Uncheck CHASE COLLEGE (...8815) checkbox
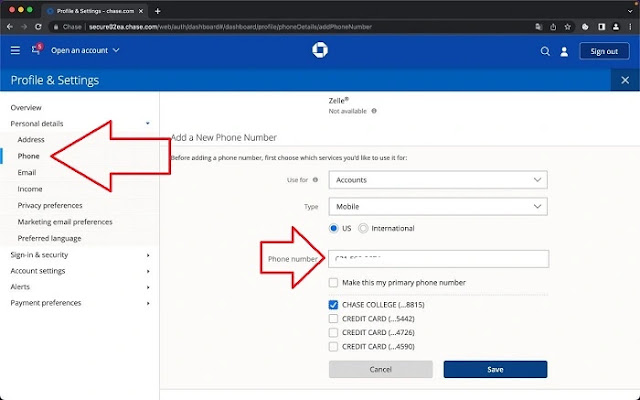 coord(333,305)
